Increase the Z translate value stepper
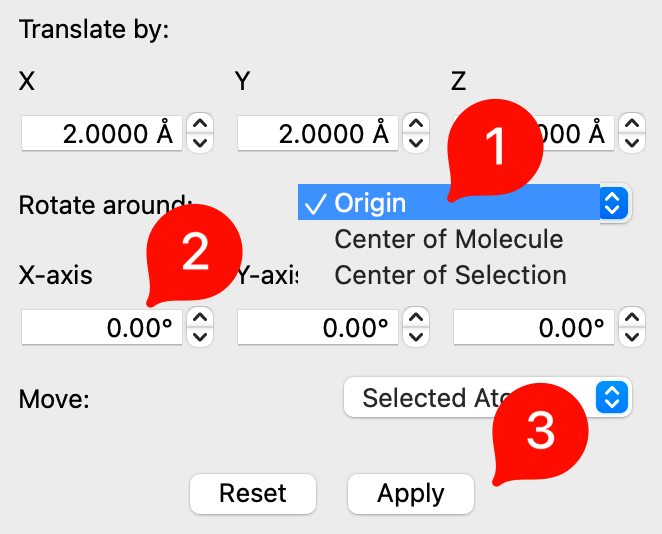 click(632, 124)
